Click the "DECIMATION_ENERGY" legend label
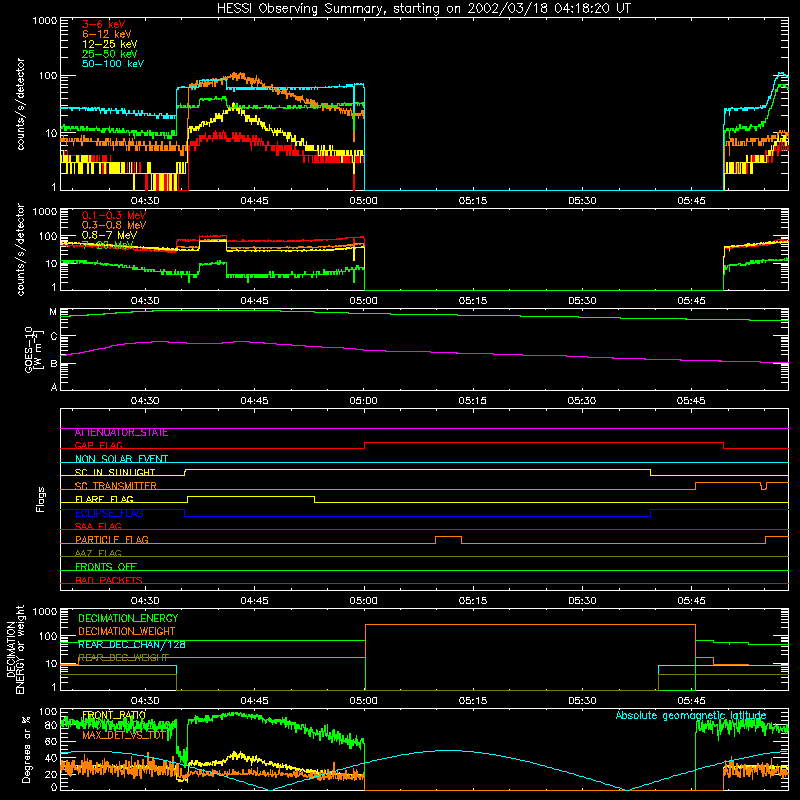Image resolution: width=800 pixels, height=800 pixels. coord(128,618)
